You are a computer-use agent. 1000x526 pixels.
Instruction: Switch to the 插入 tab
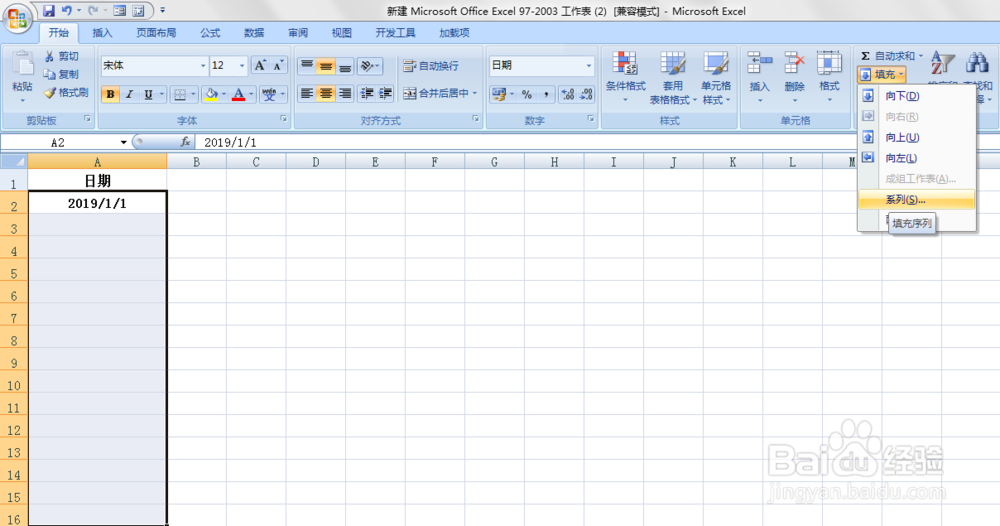coord(102,33)
